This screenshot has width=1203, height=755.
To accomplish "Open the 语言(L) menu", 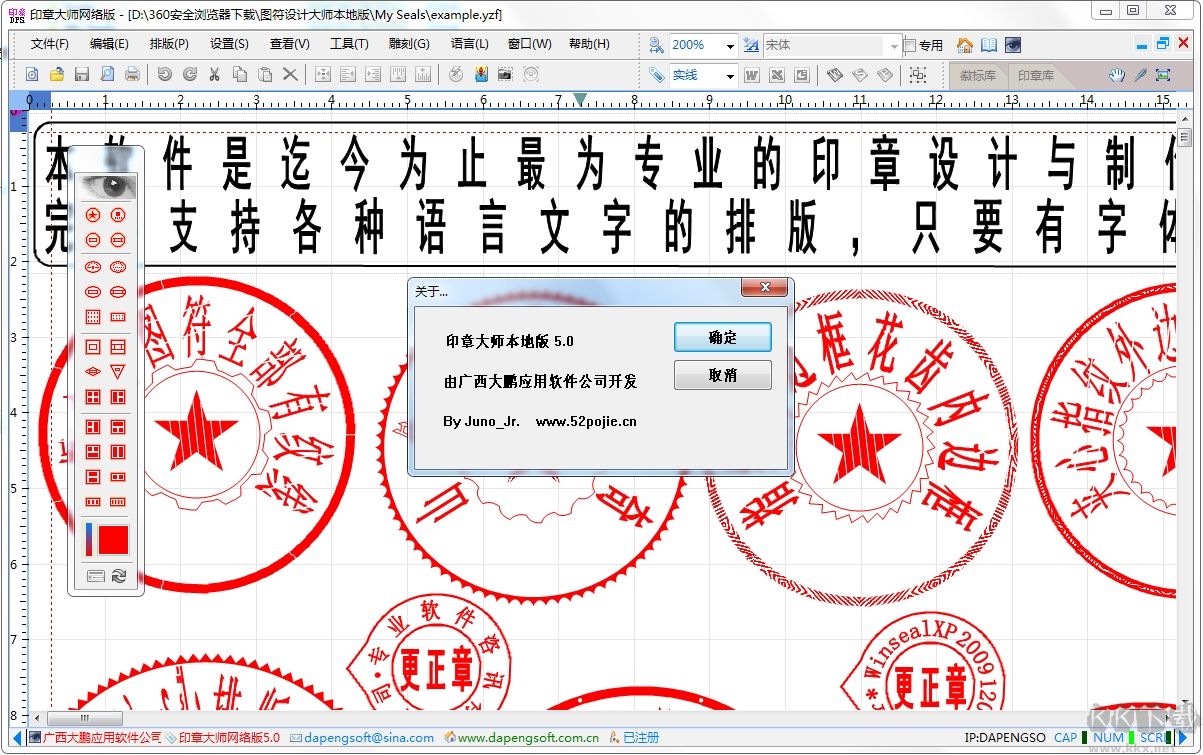I will click(469, 44).
